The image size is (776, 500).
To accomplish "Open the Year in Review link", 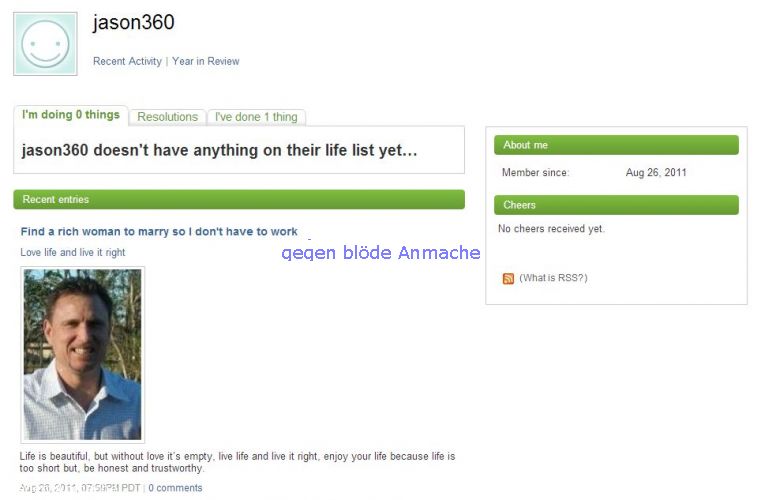I will 206,61.
